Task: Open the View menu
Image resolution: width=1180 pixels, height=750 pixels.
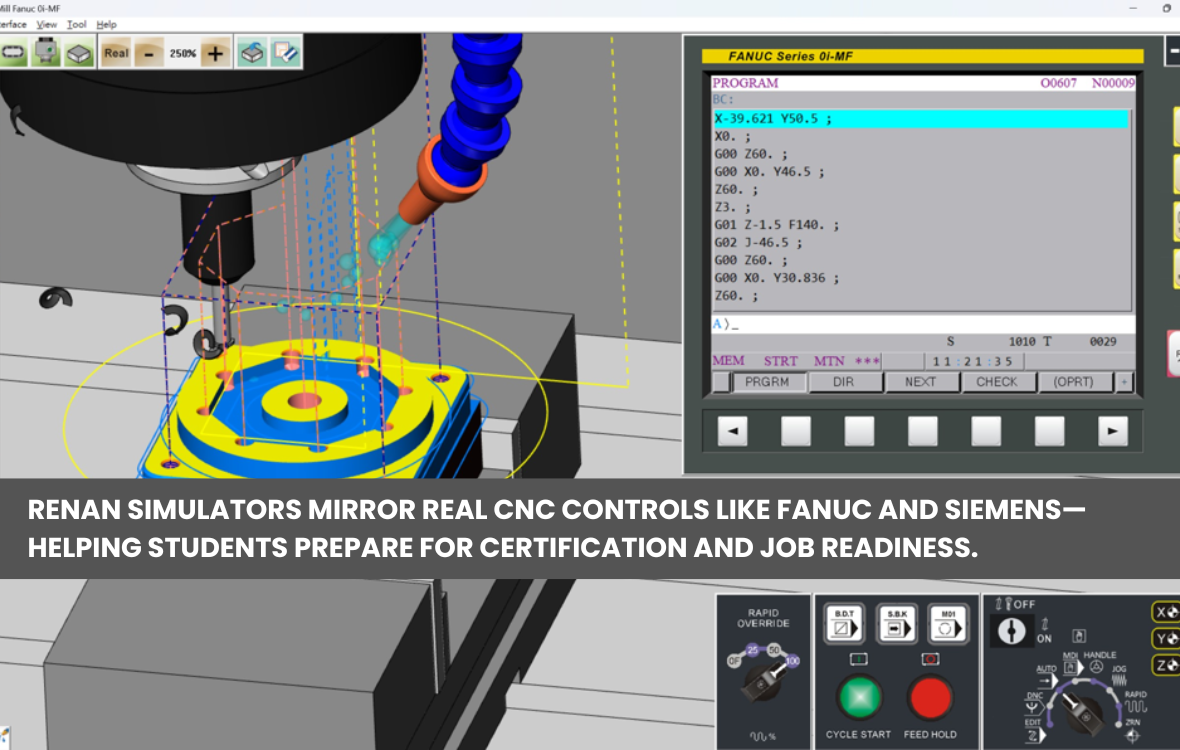Action: click(47, 24)
